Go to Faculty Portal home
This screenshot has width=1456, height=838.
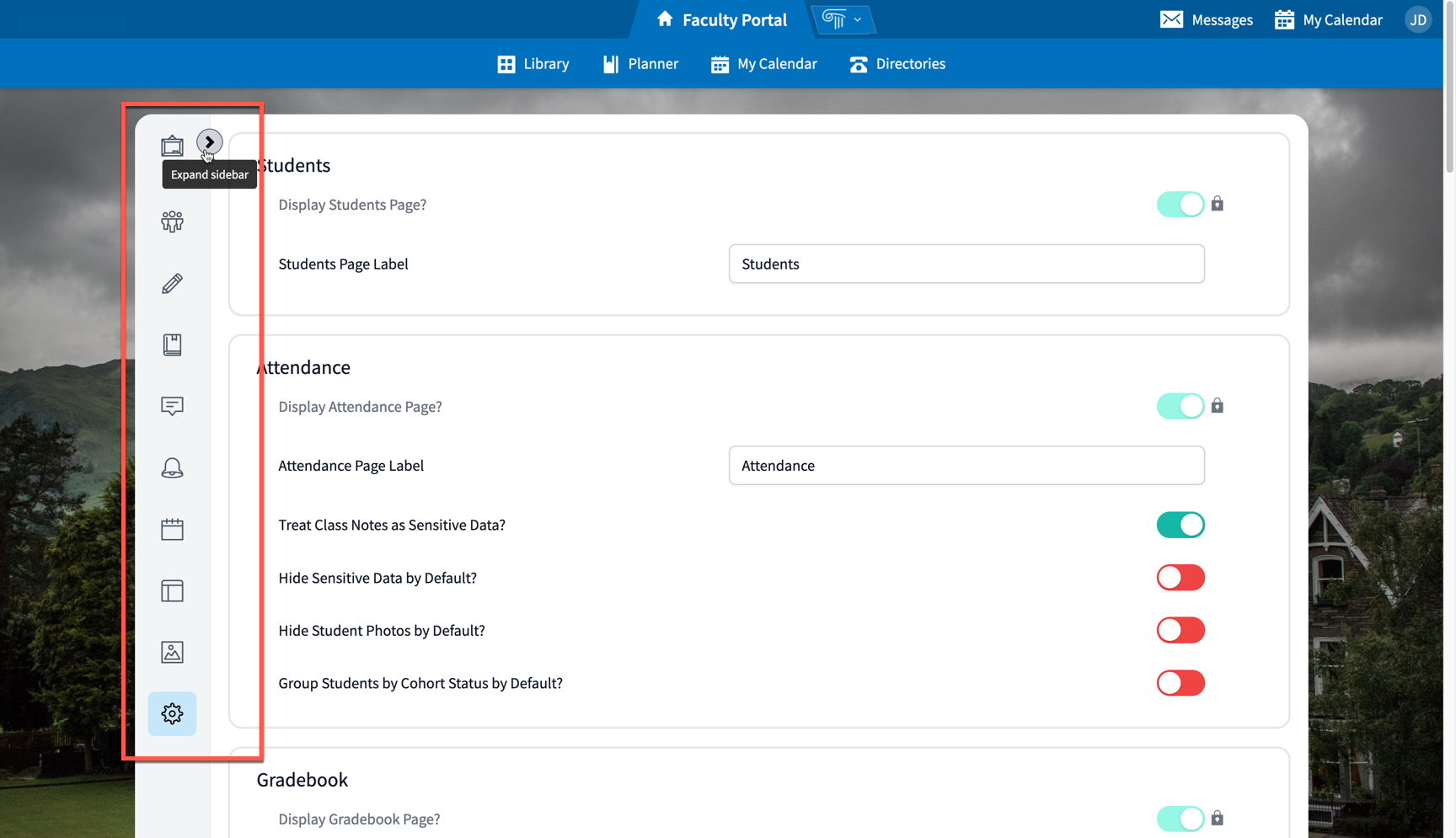point(721,19)
